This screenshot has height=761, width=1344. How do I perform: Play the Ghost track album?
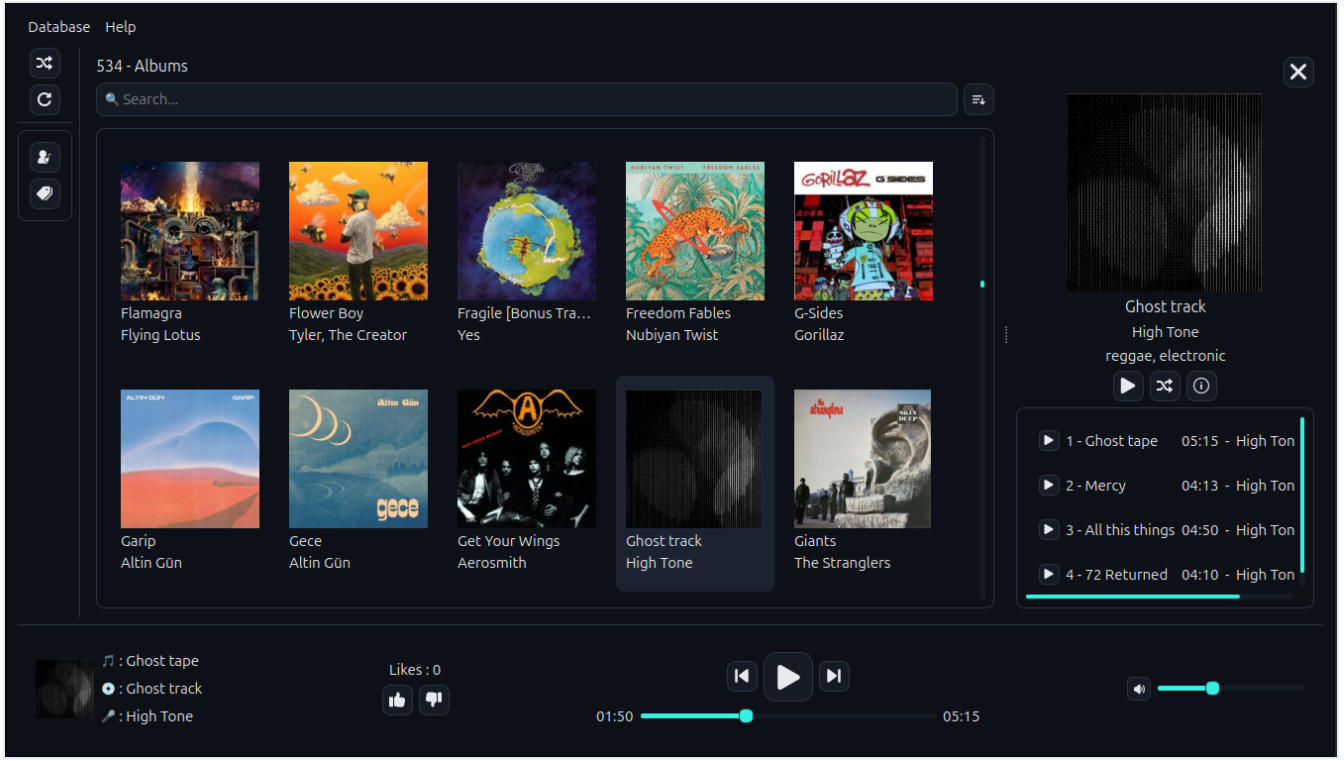1128,386
